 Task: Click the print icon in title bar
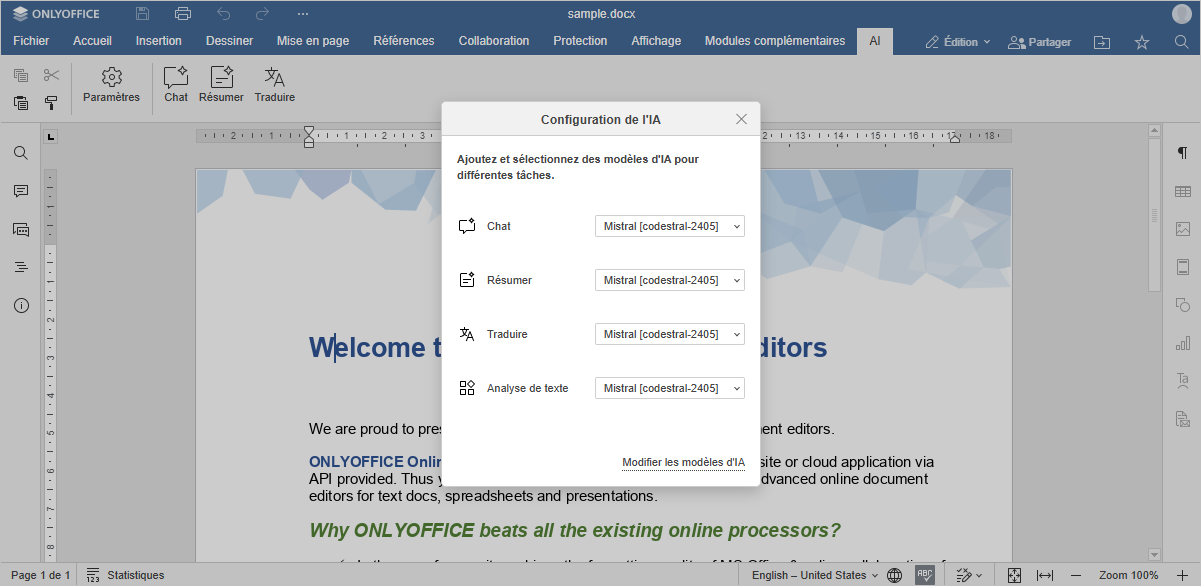(183, 14)
